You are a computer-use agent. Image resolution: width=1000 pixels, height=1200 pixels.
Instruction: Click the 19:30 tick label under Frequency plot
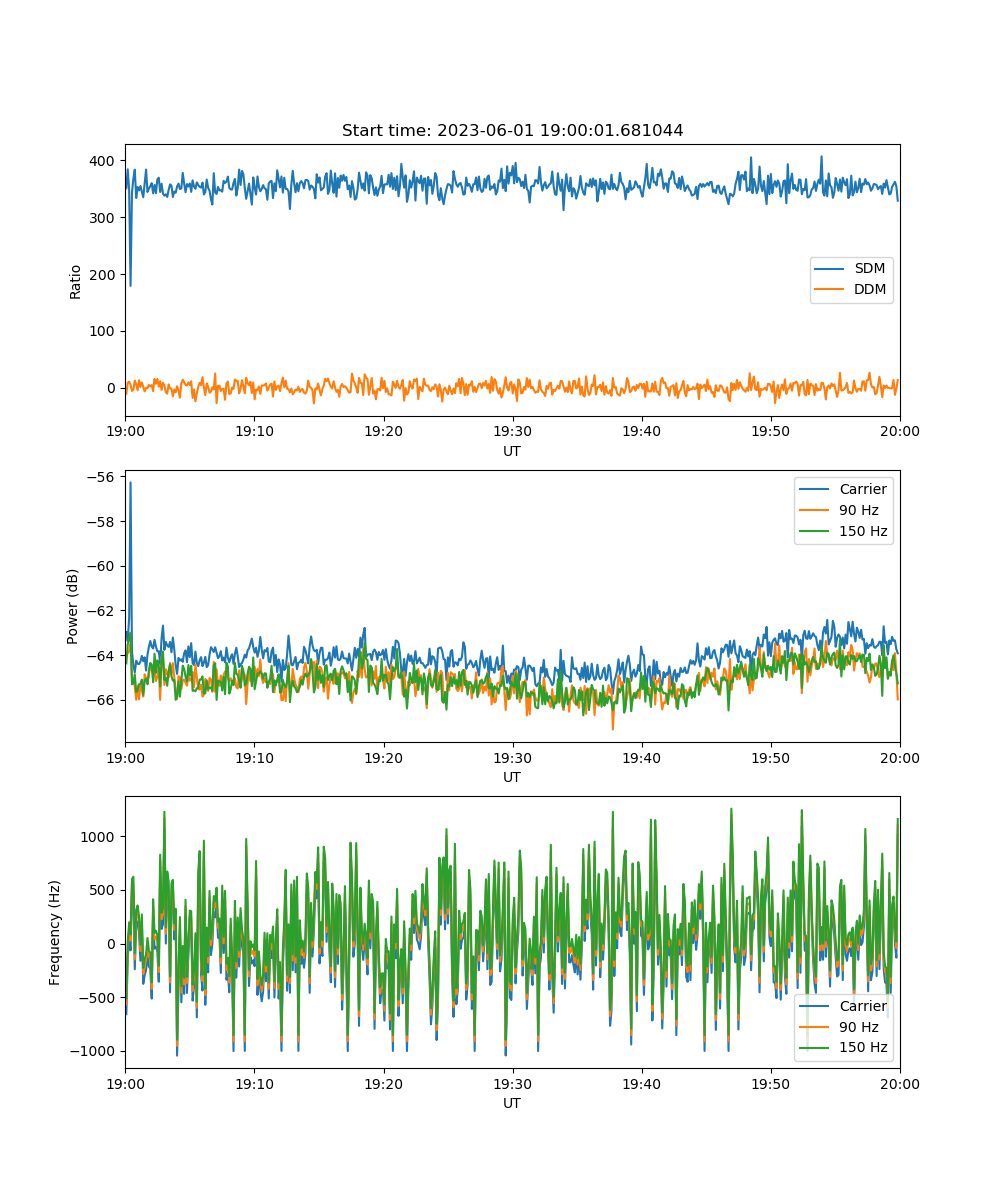click(512, 1083)
